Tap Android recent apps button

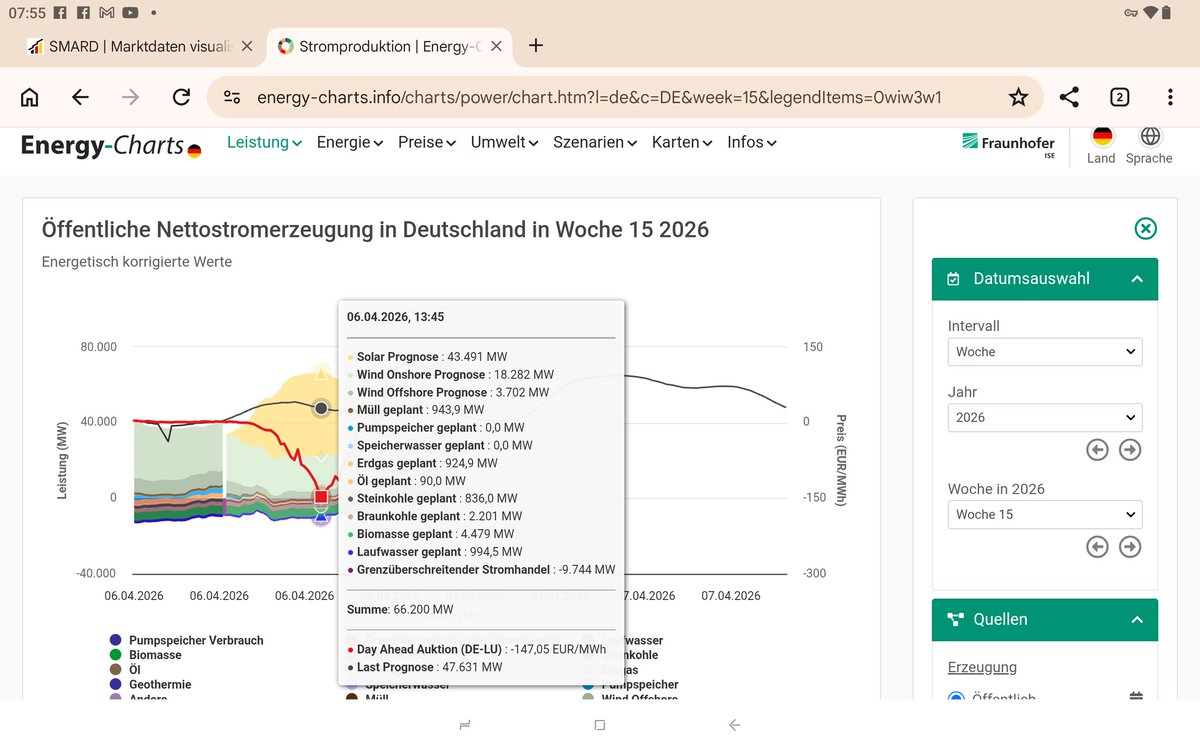[465, 725]
